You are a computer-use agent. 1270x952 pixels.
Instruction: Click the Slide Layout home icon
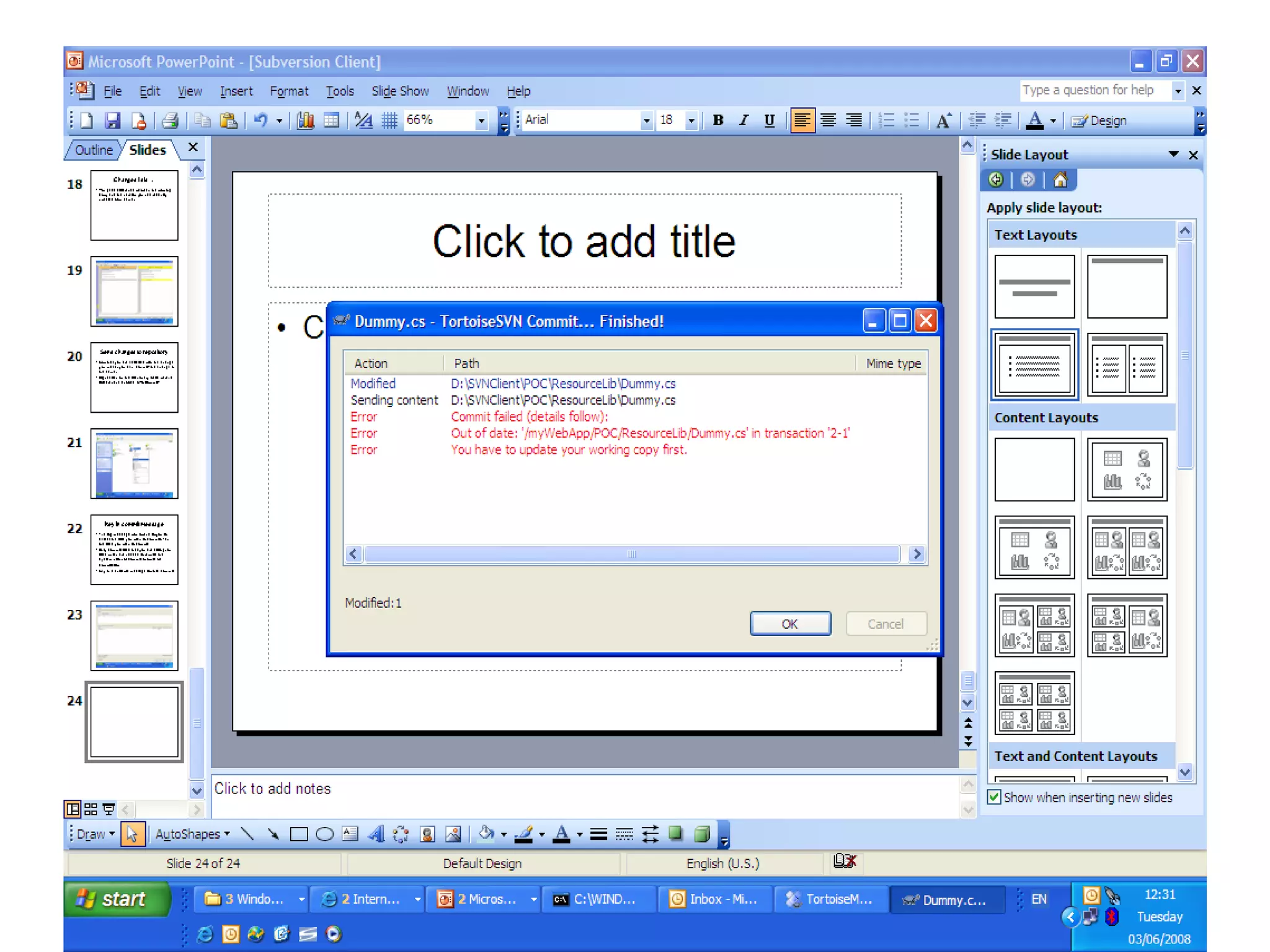(x=1060, y=180)
